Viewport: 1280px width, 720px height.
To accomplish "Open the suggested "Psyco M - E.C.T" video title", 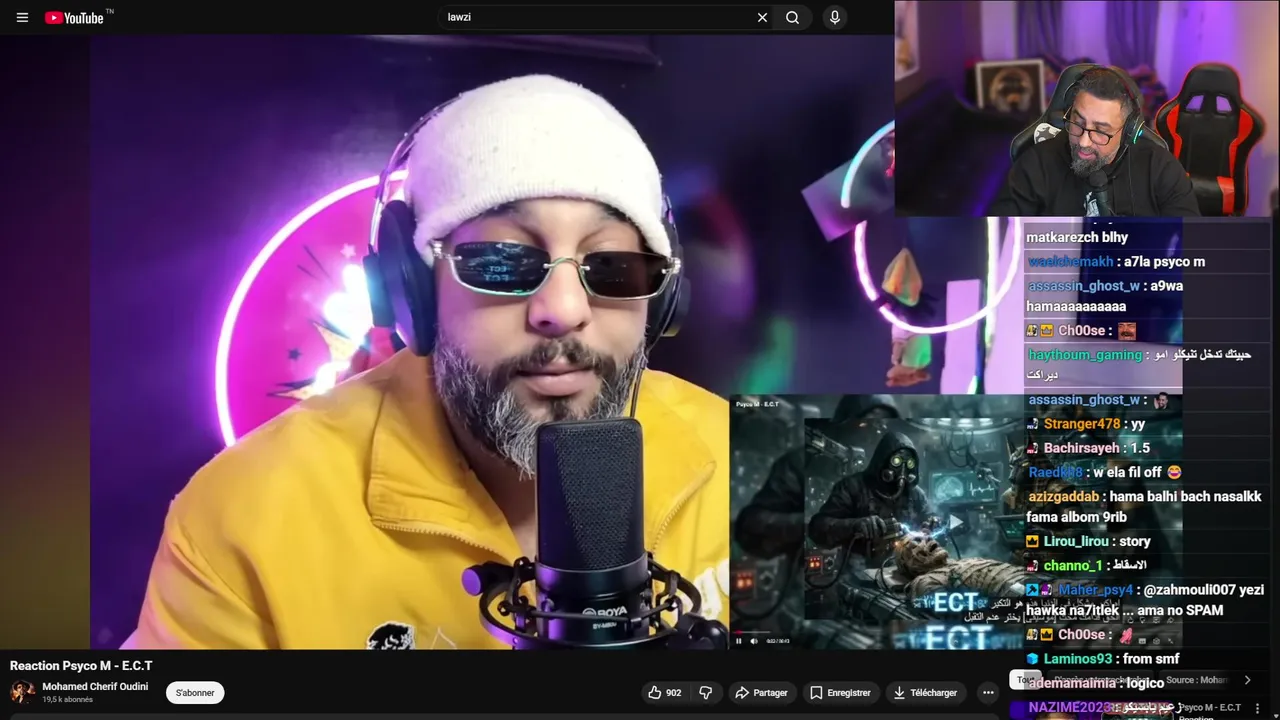I will click(1210, 708).
